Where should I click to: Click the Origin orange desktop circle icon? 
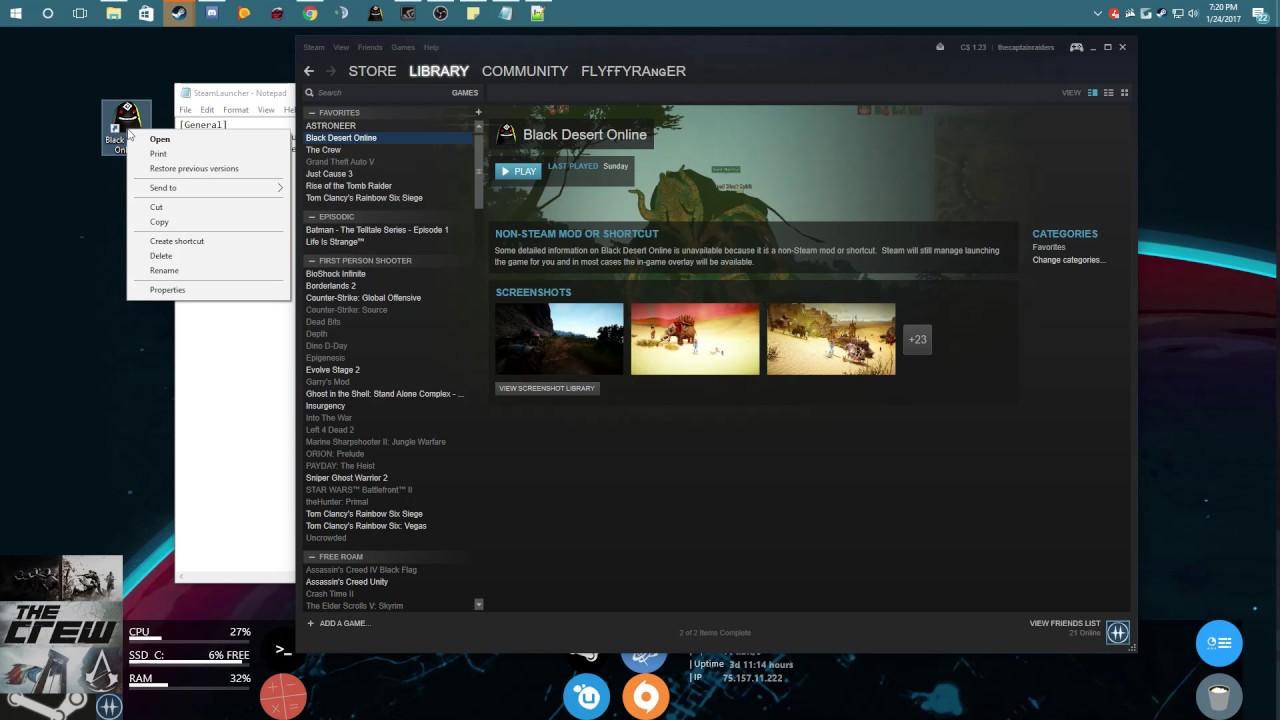646,696
